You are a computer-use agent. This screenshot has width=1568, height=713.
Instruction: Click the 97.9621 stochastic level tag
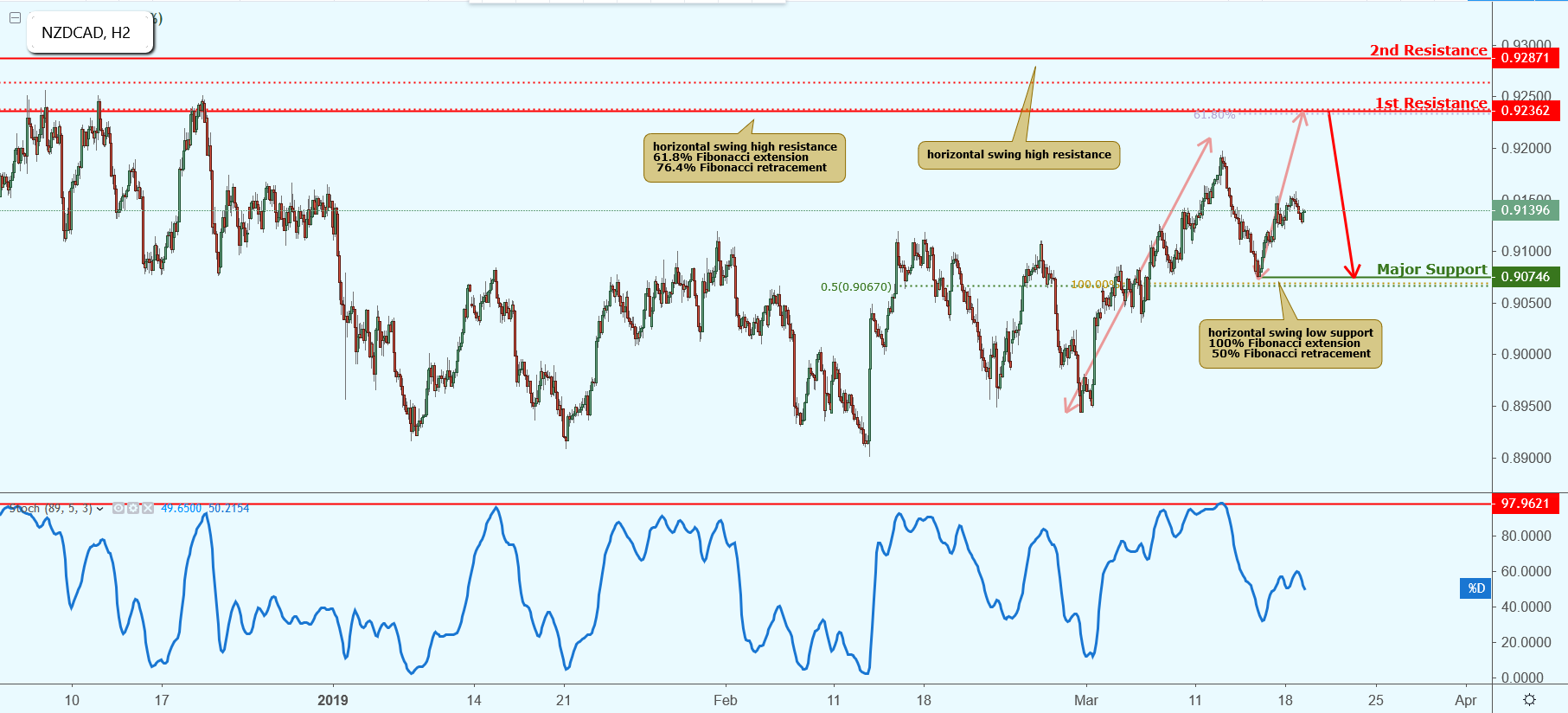[1526, 504]
